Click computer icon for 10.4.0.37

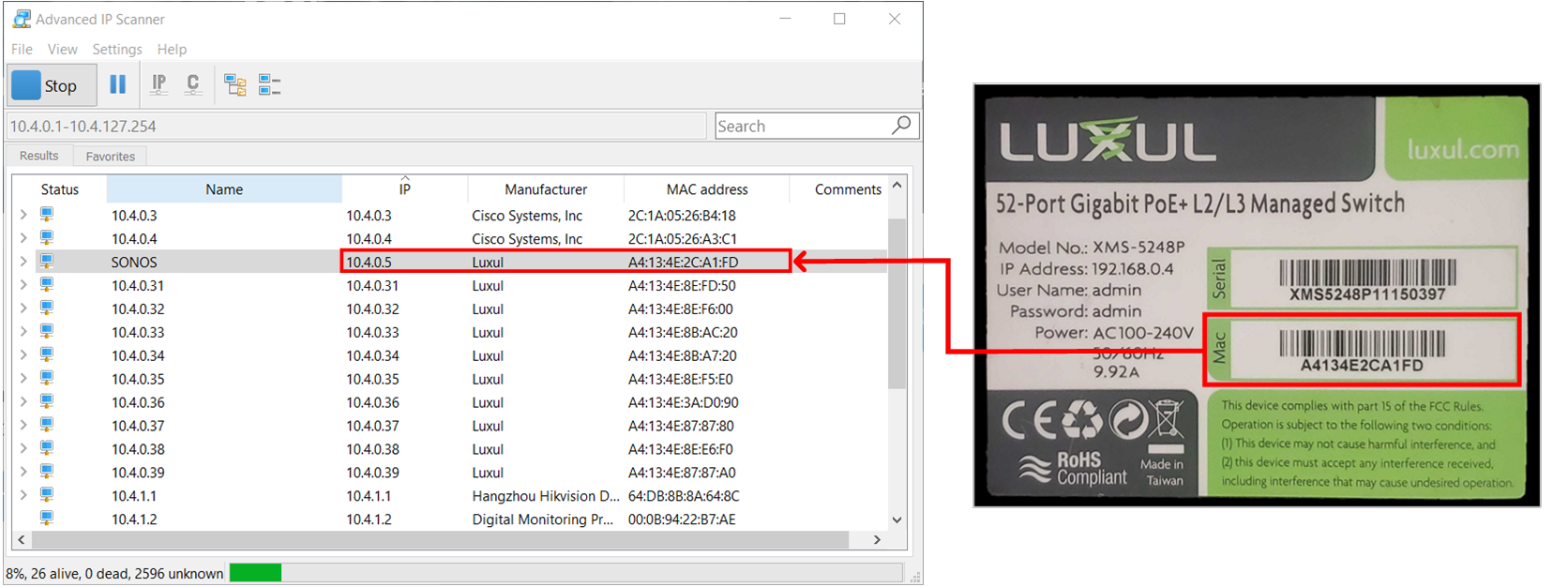[47, 425]
